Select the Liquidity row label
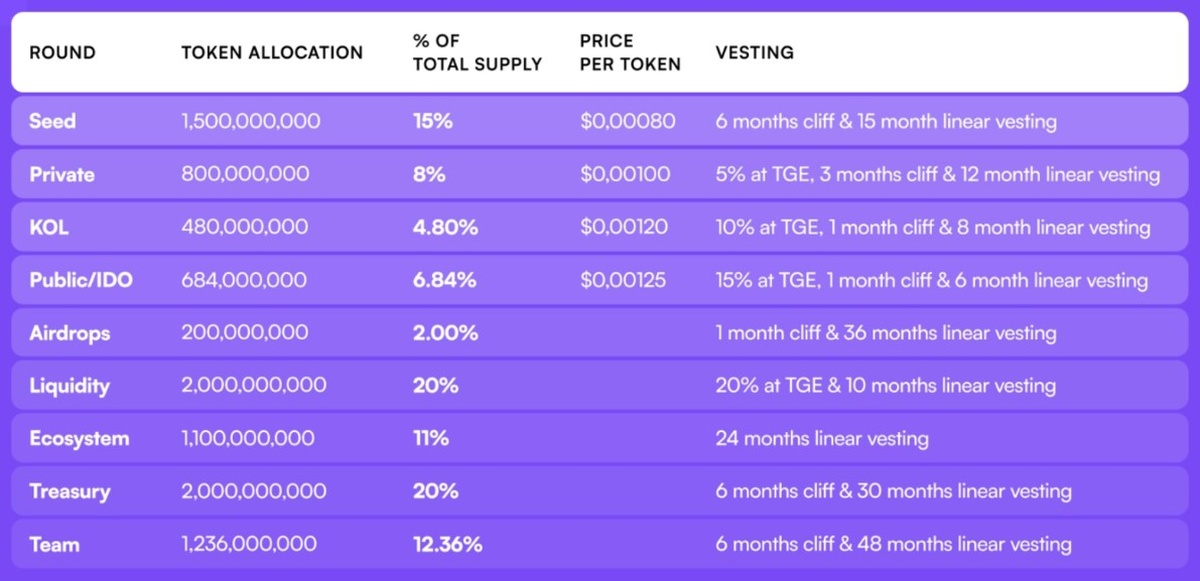 click(x=69, y=386)
